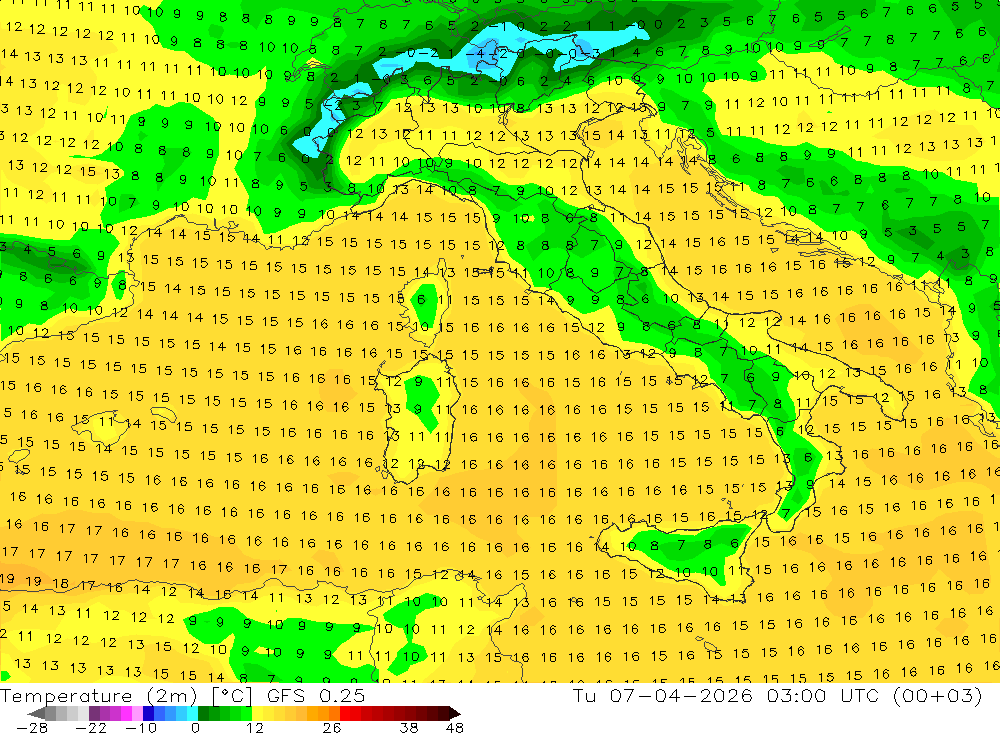Click the '26' label under color scale
This screenshot has height=733, width=1000.
[331, 727]
